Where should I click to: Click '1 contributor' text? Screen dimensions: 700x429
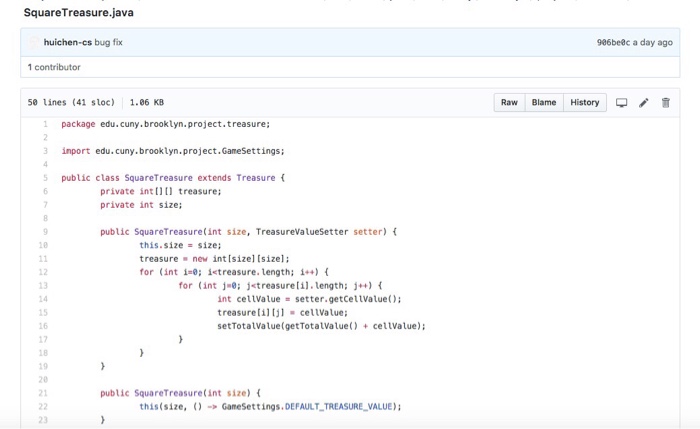(54, 67)
